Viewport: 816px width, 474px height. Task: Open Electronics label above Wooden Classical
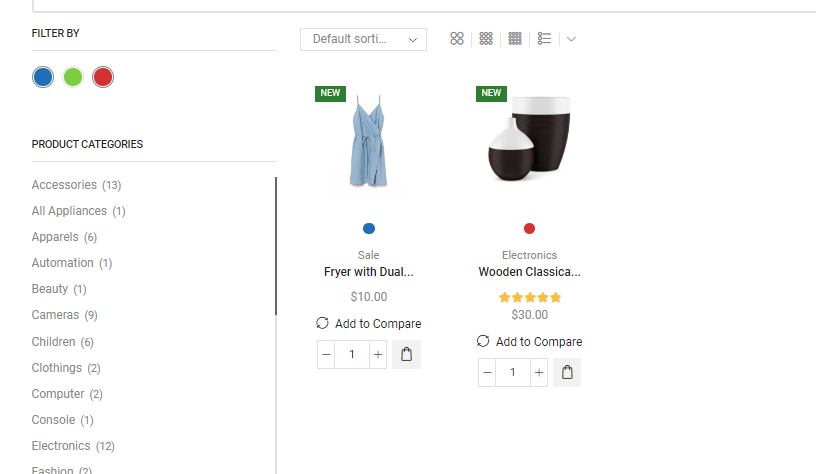click(x=529, y=255)
